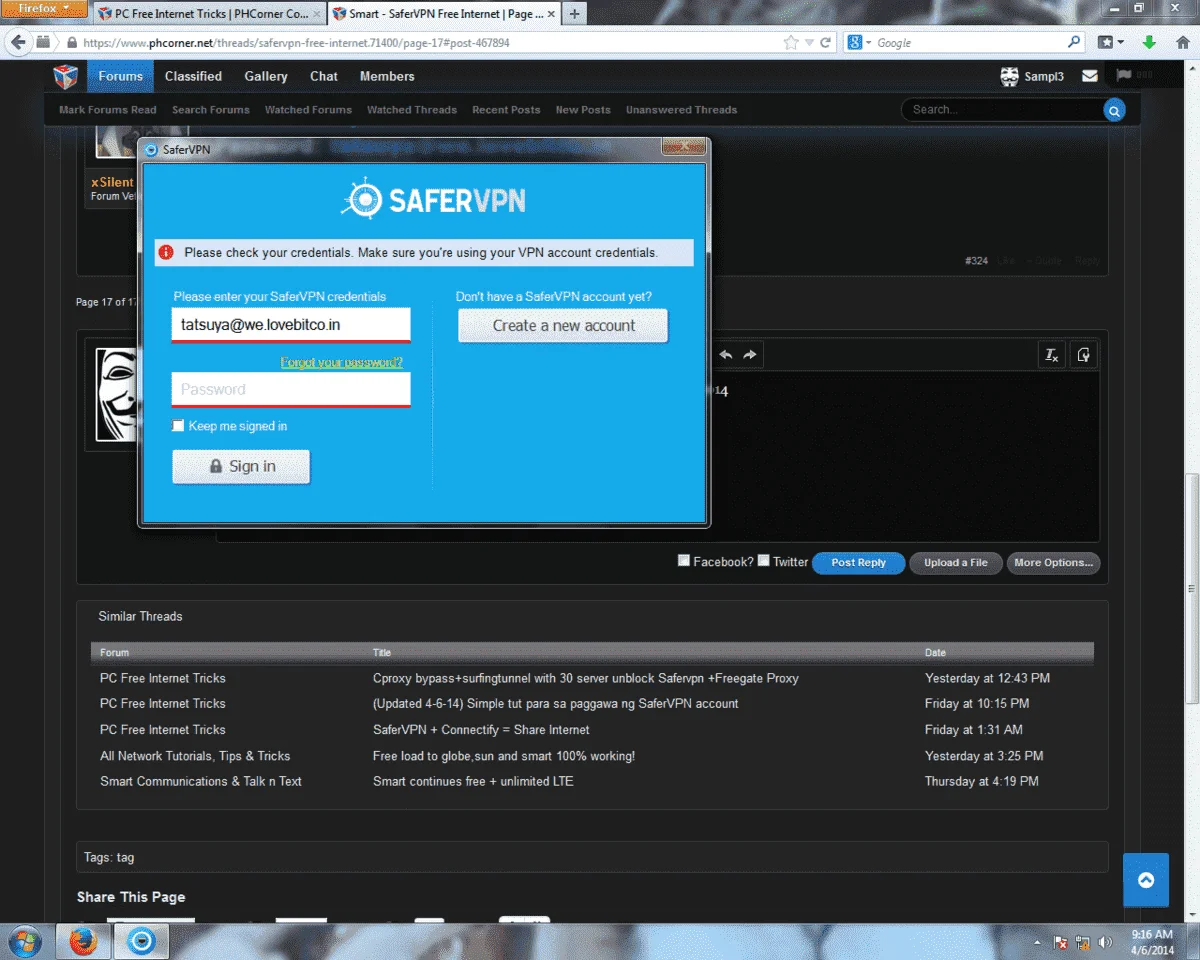The width and height of the screenshot is (1200, 960).
Task: Open the SaferVPN + Connectify = Share Internet thread
Action: pyautogui.click(x=481, y=730)
